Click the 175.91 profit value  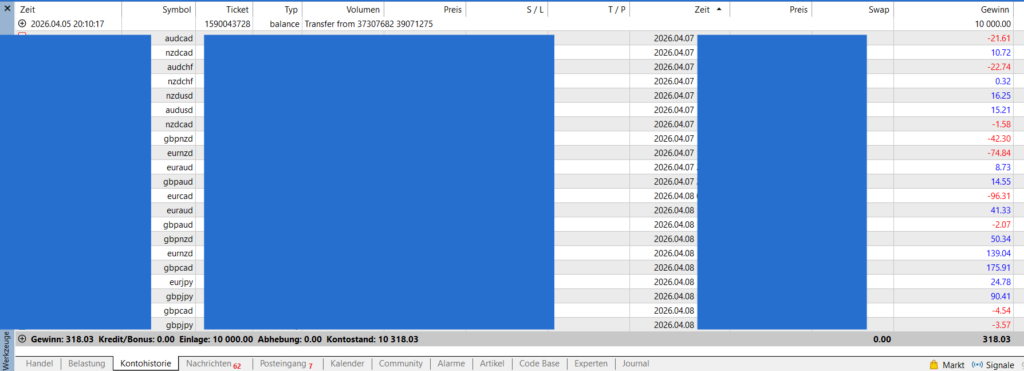point(999,267)
